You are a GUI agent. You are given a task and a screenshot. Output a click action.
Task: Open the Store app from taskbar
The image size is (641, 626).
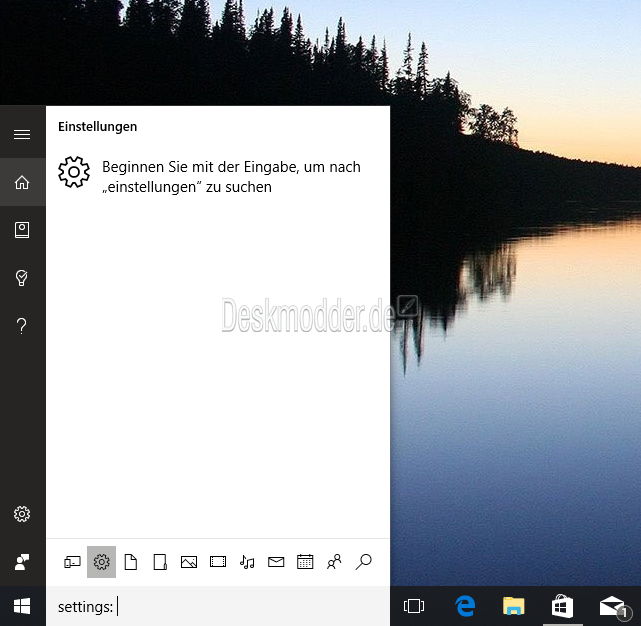tap(563, 606)
